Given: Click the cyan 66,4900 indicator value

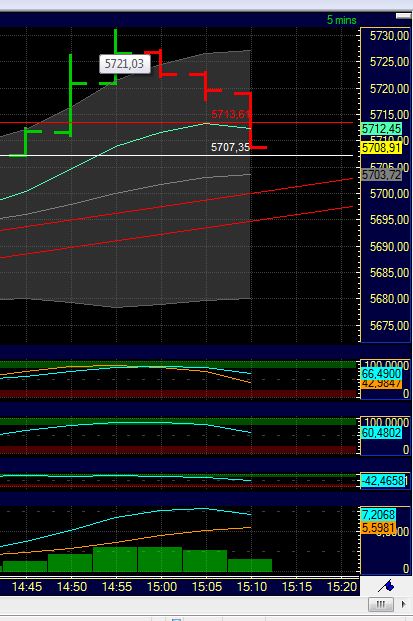Looking at the screenshot, I should coord(381,373).
